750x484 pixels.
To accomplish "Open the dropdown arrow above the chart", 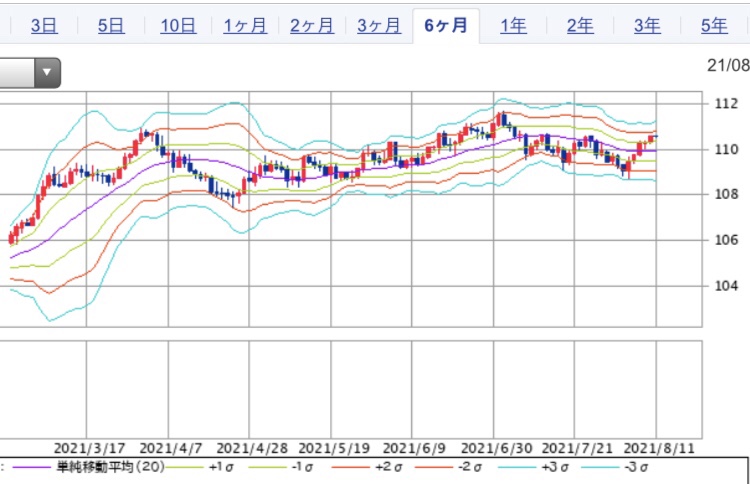I will (47, 73).
